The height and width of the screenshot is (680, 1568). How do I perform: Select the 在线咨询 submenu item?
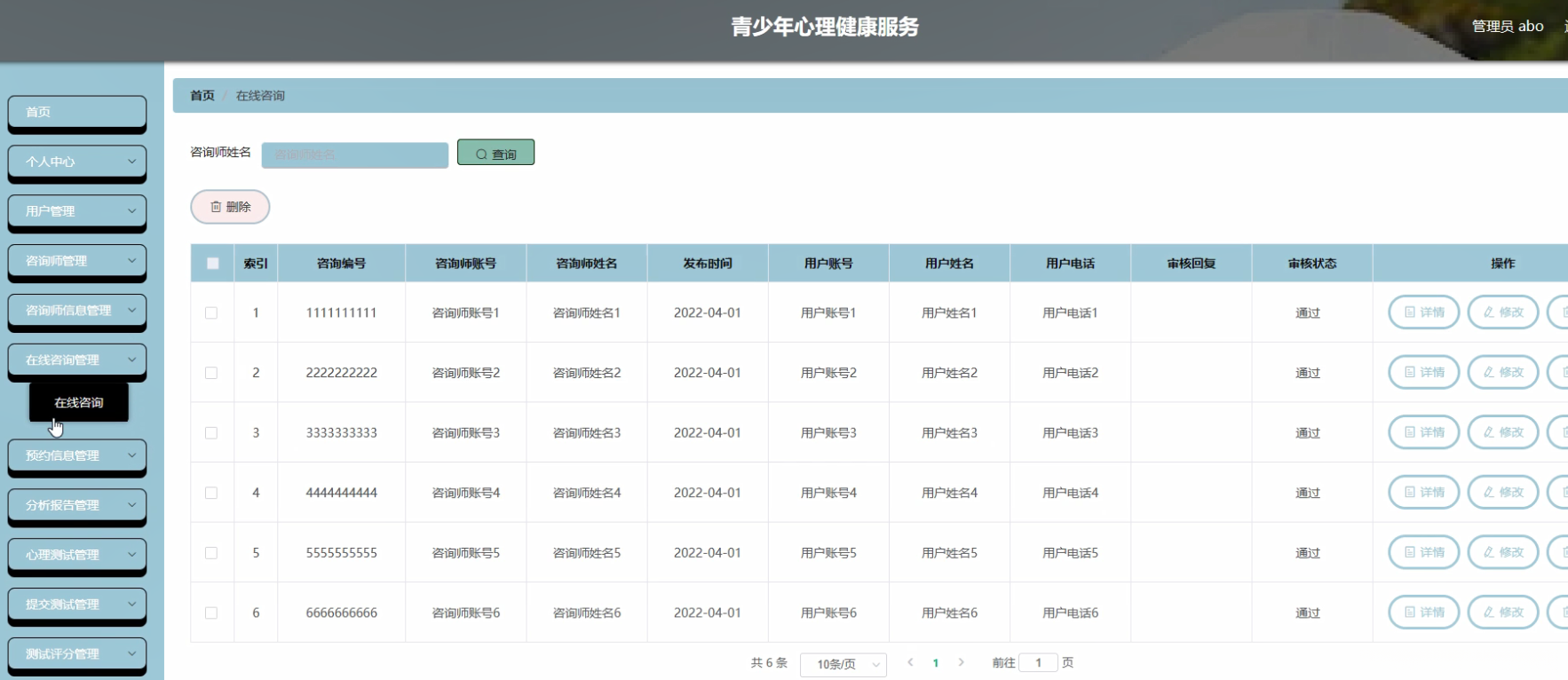79,402
